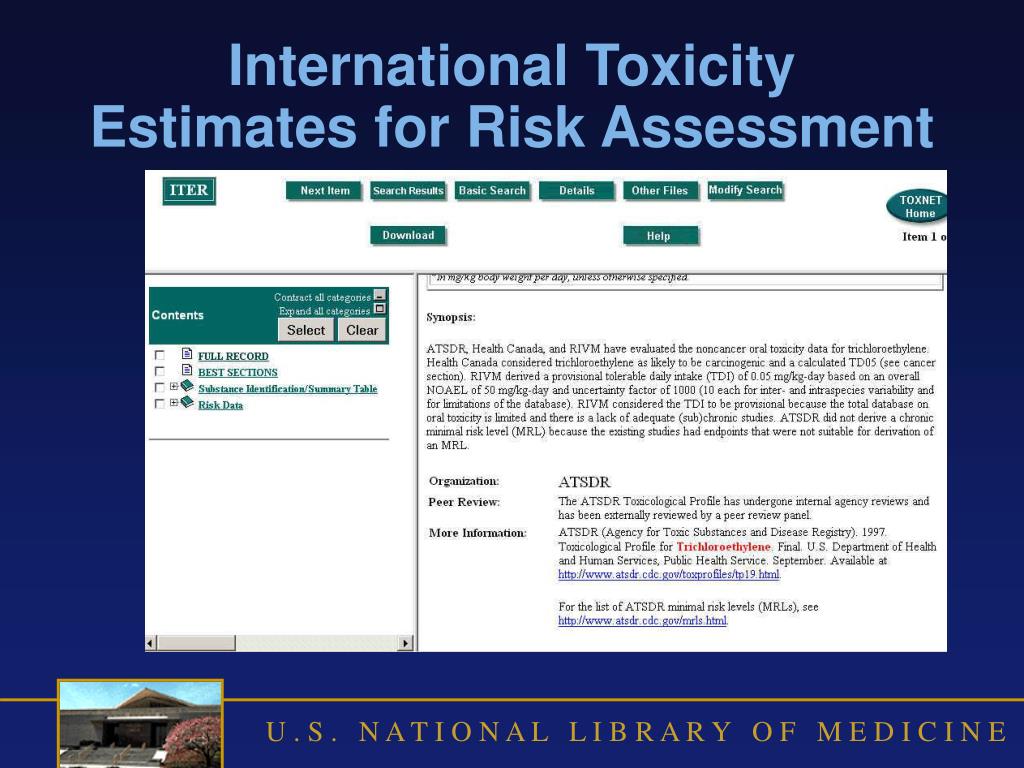Click the ITER logo

tap(189, 191)
